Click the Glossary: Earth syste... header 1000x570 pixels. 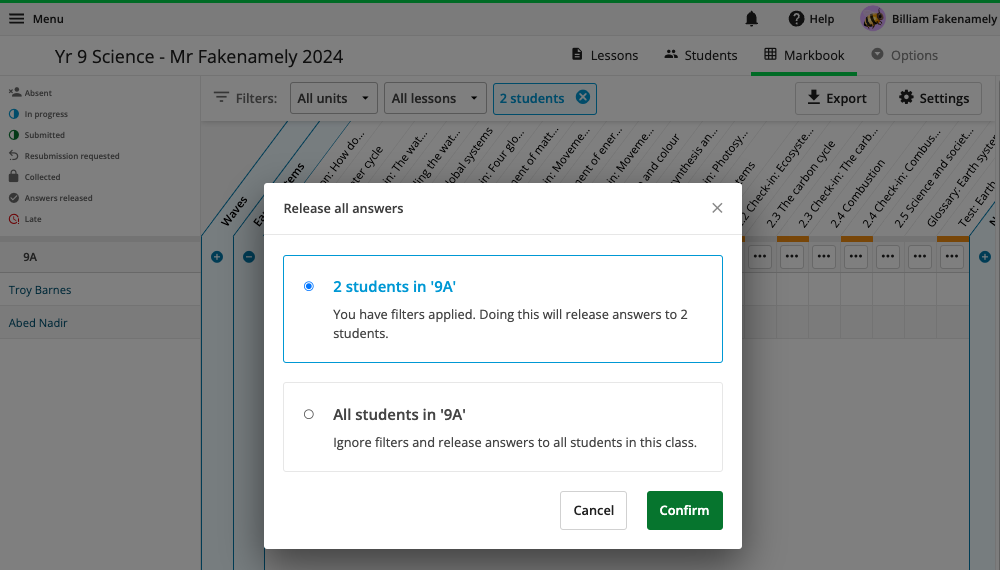point(962,181)
